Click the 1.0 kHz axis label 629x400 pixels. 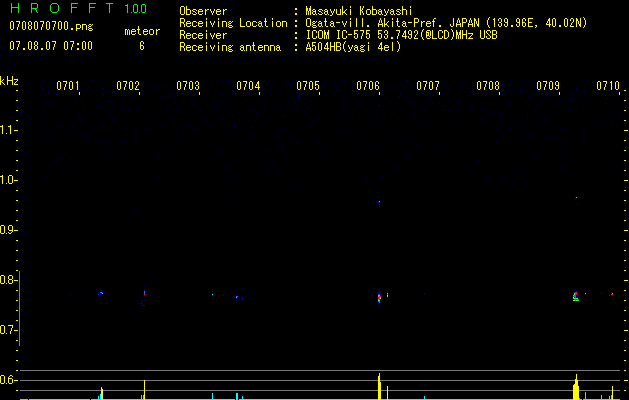pyautogui.click(x=8, y=180)
